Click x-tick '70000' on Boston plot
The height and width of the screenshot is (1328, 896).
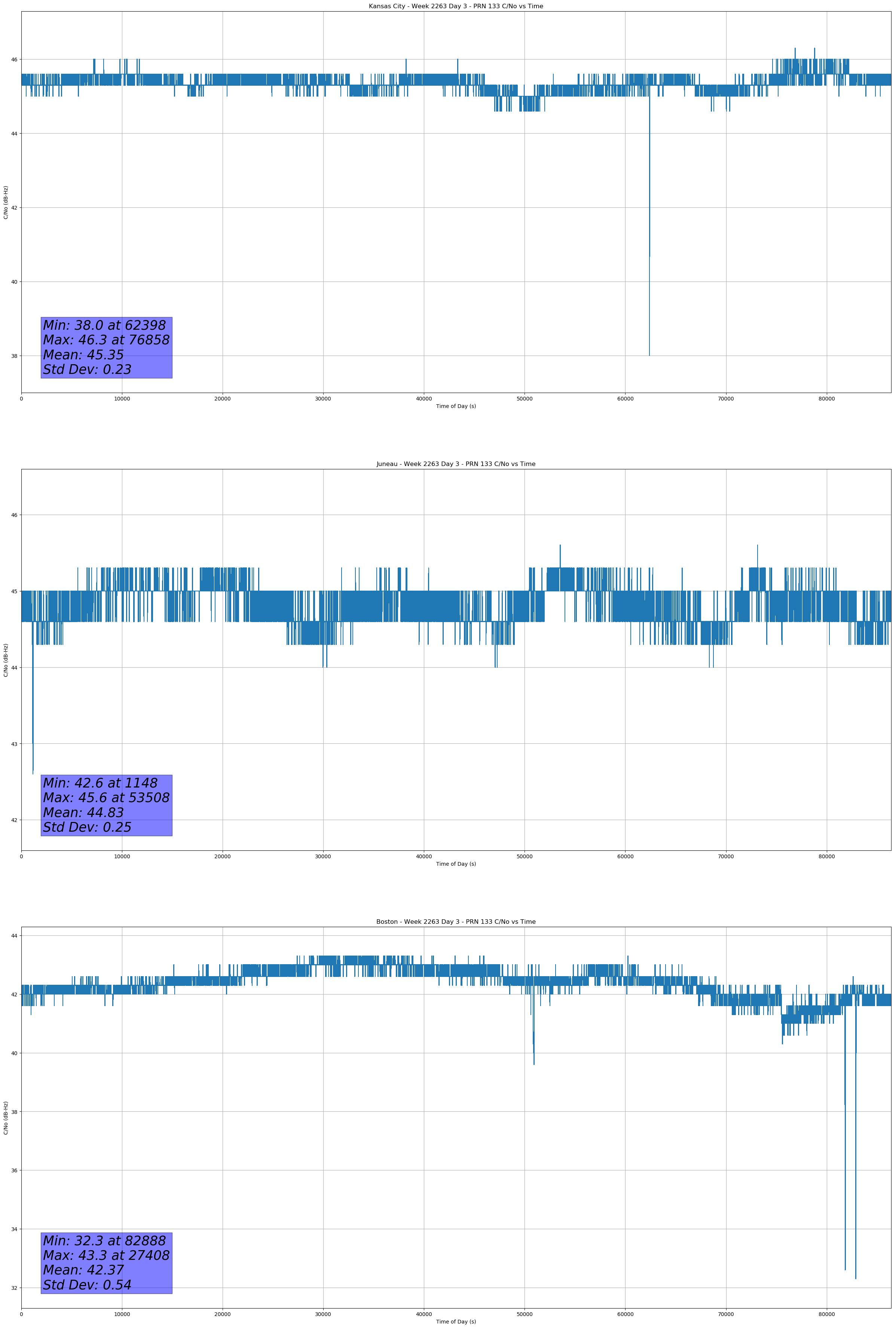tap(726, 1314)
